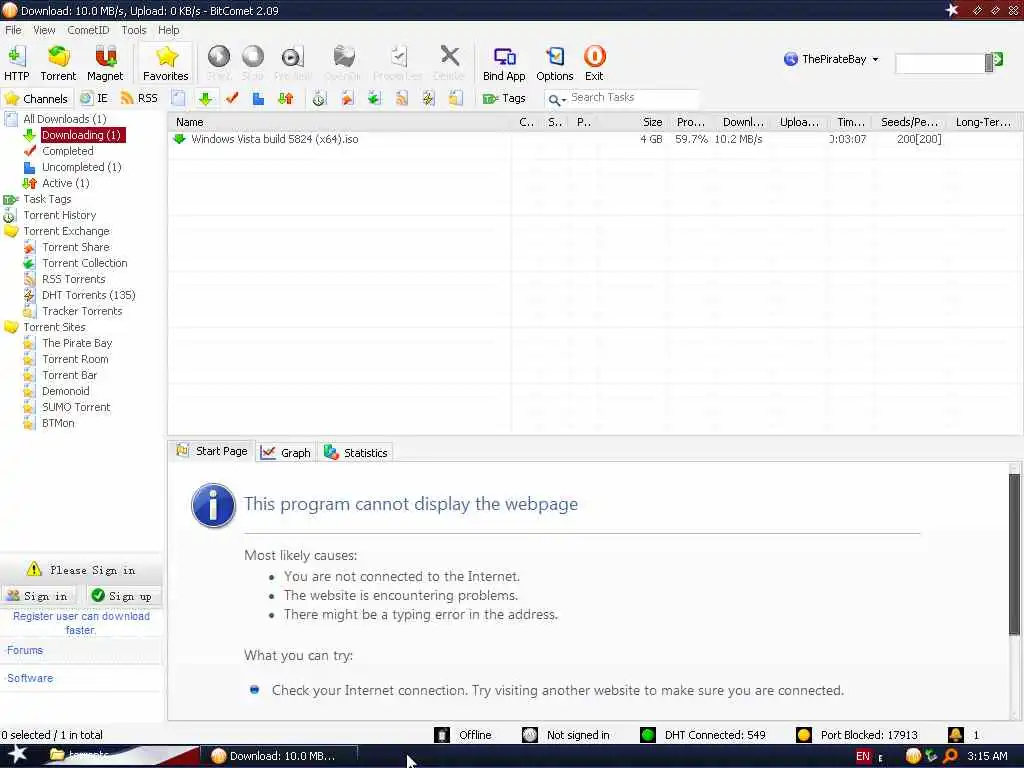The image size is (1024, 768).
Task: Open the View menu
Action: coord(44,30)
